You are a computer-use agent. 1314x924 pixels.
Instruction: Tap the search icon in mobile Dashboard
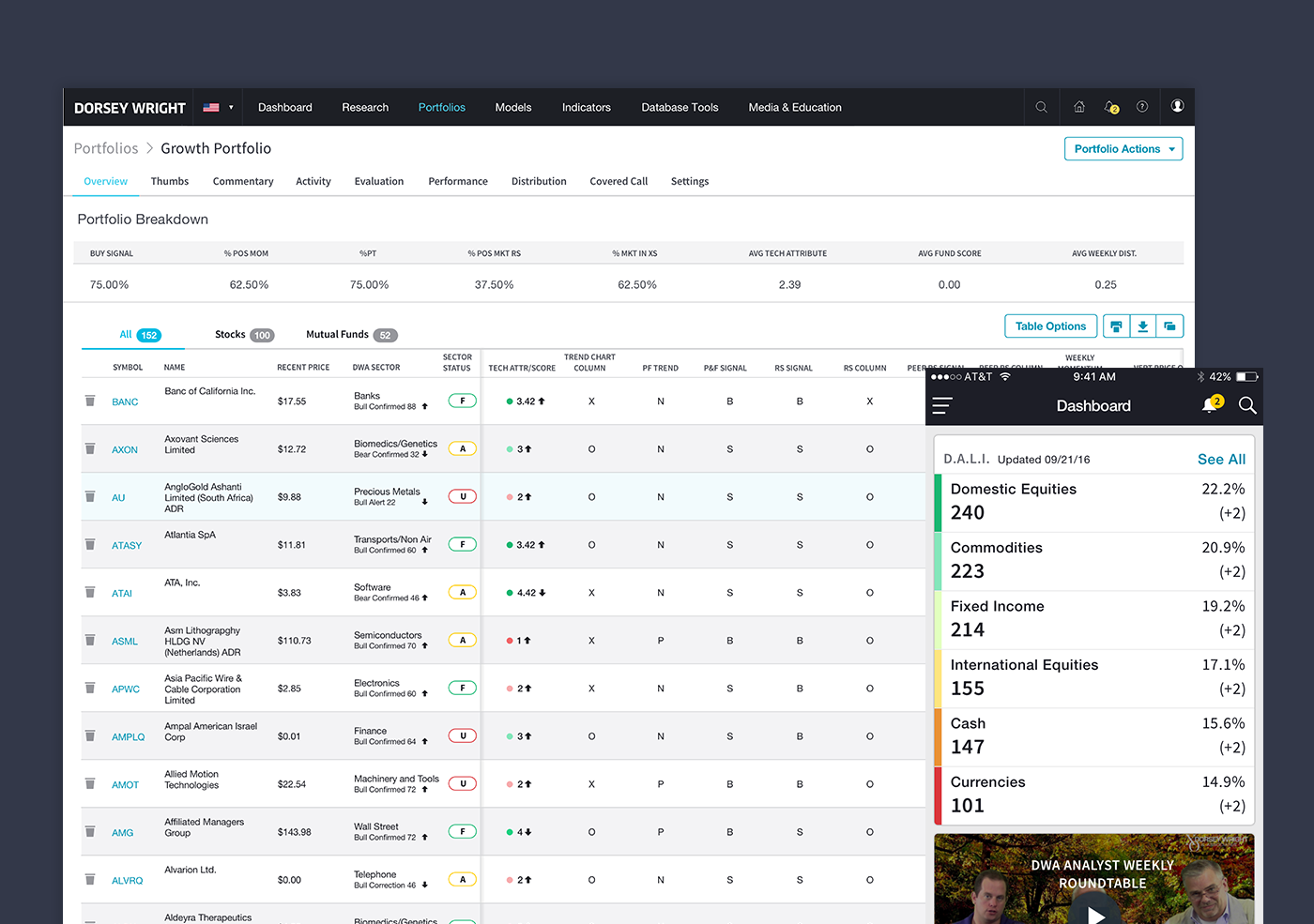click(1247, 405)
